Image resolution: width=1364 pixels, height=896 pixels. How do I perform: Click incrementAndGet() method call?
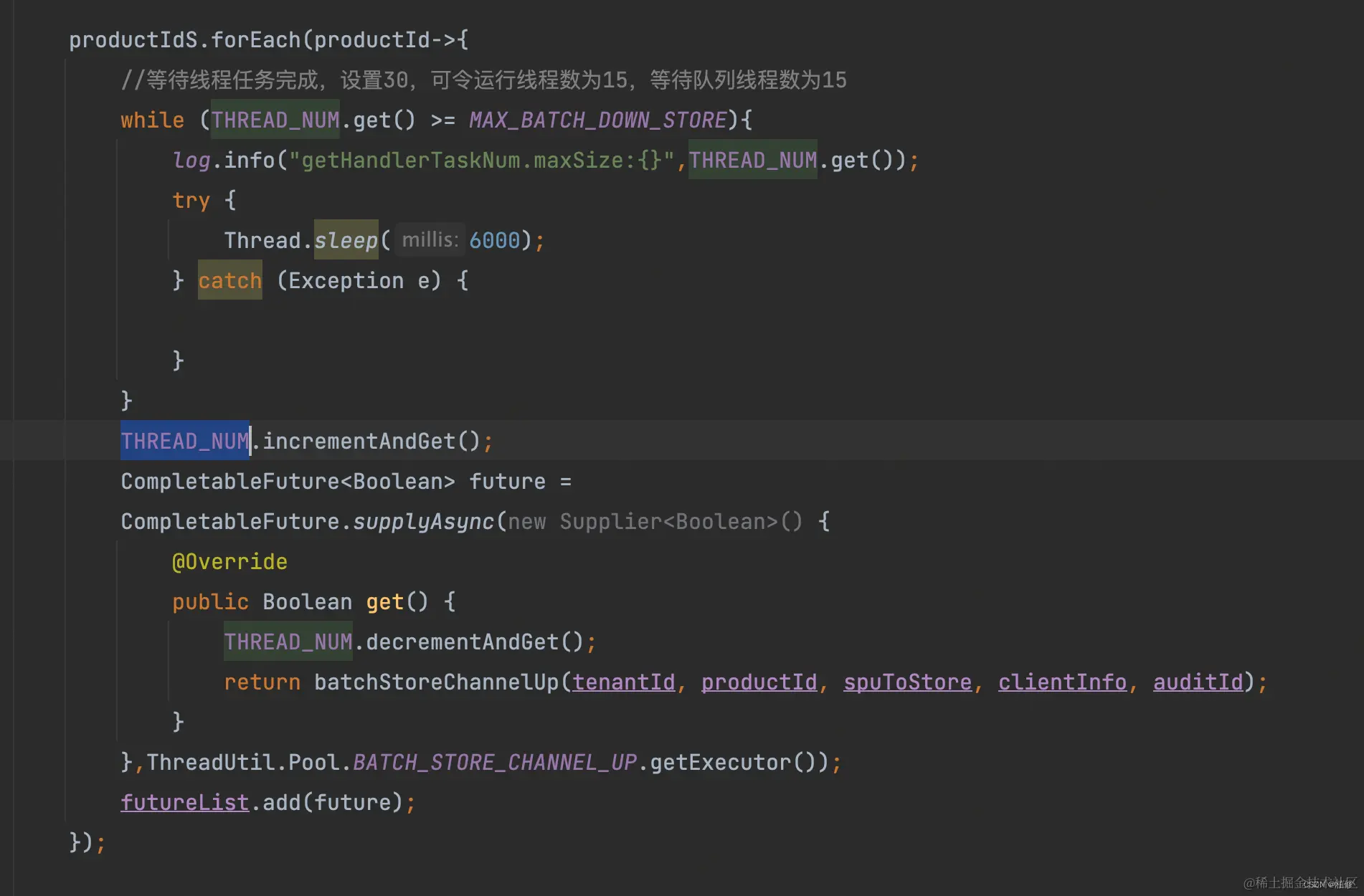(x=371, y=442)
